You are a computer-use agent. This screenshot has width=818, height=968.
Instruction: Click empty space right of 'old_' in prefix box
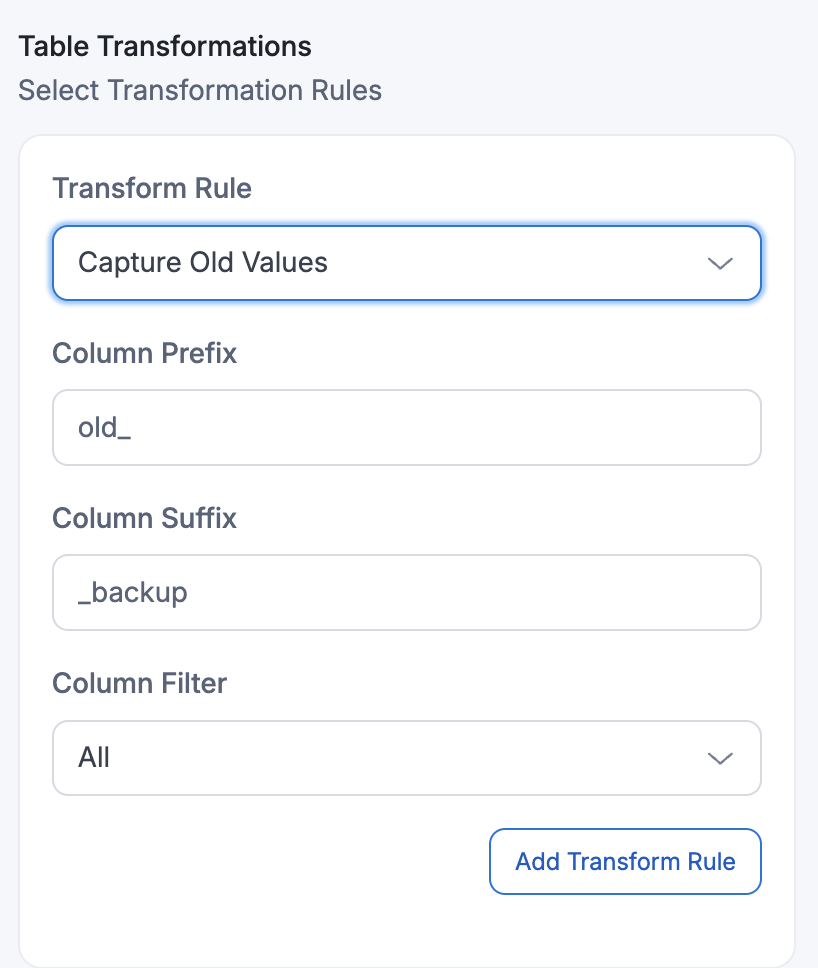(x=450, y=428)
